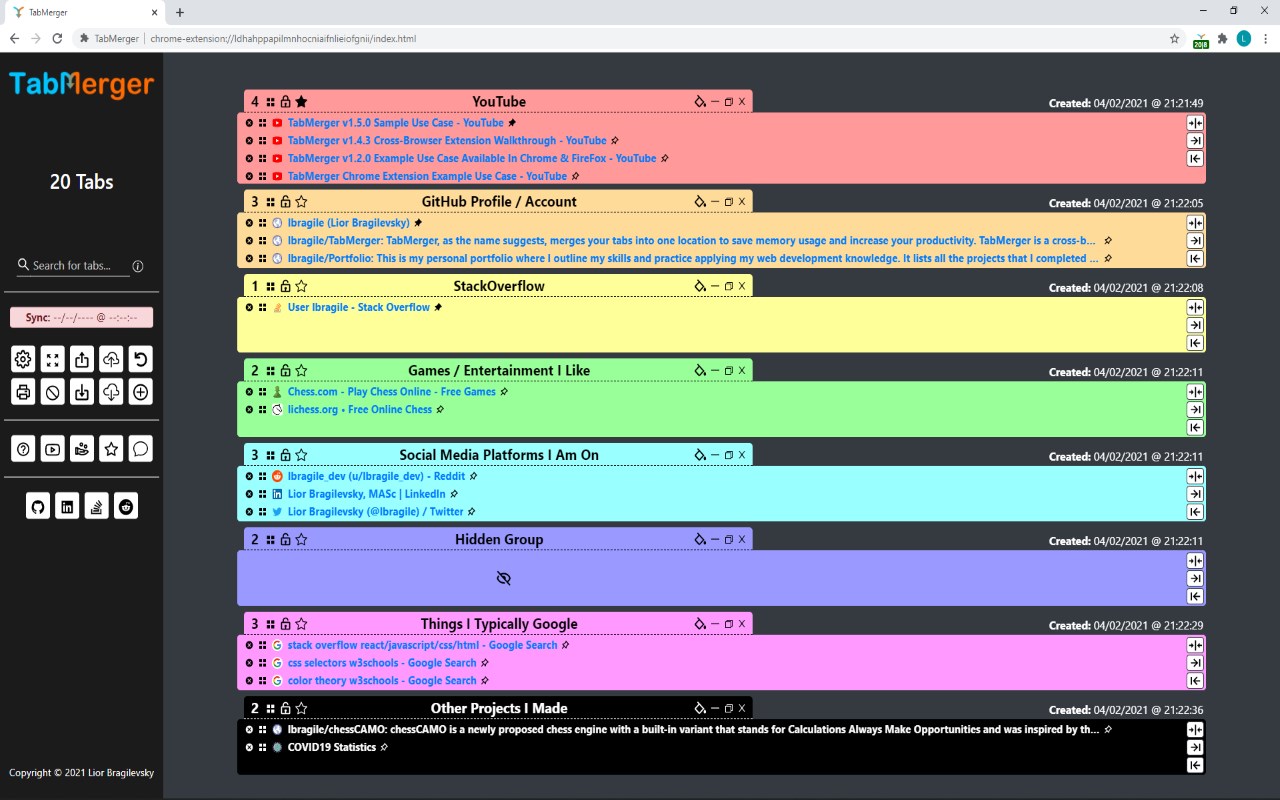
Task: Open the Chess.com - Play Chess Online link
Action: [x=392, y=392]
